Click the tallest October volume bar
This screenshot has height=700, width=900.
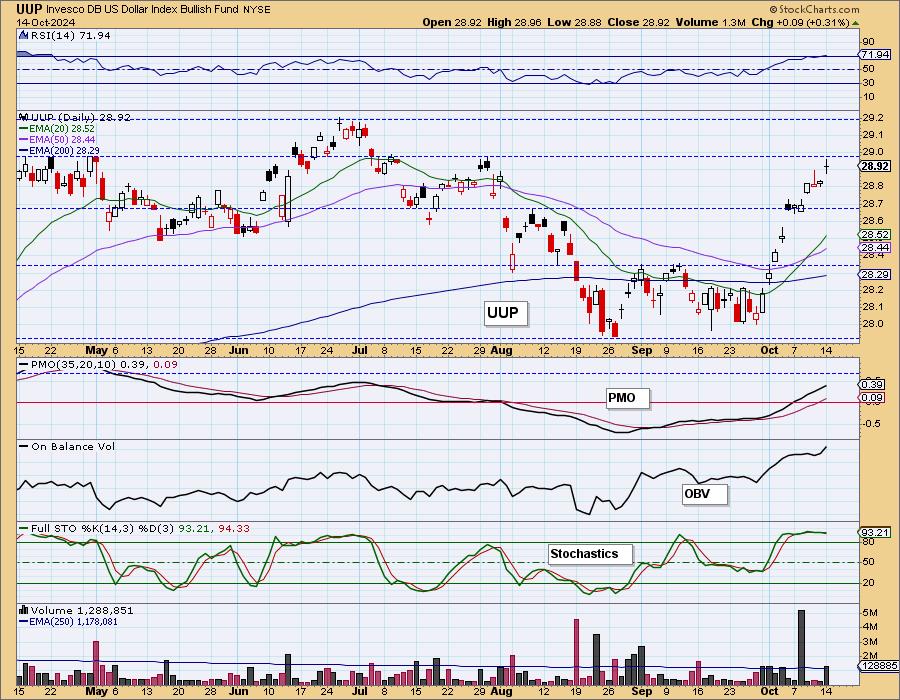801,647
